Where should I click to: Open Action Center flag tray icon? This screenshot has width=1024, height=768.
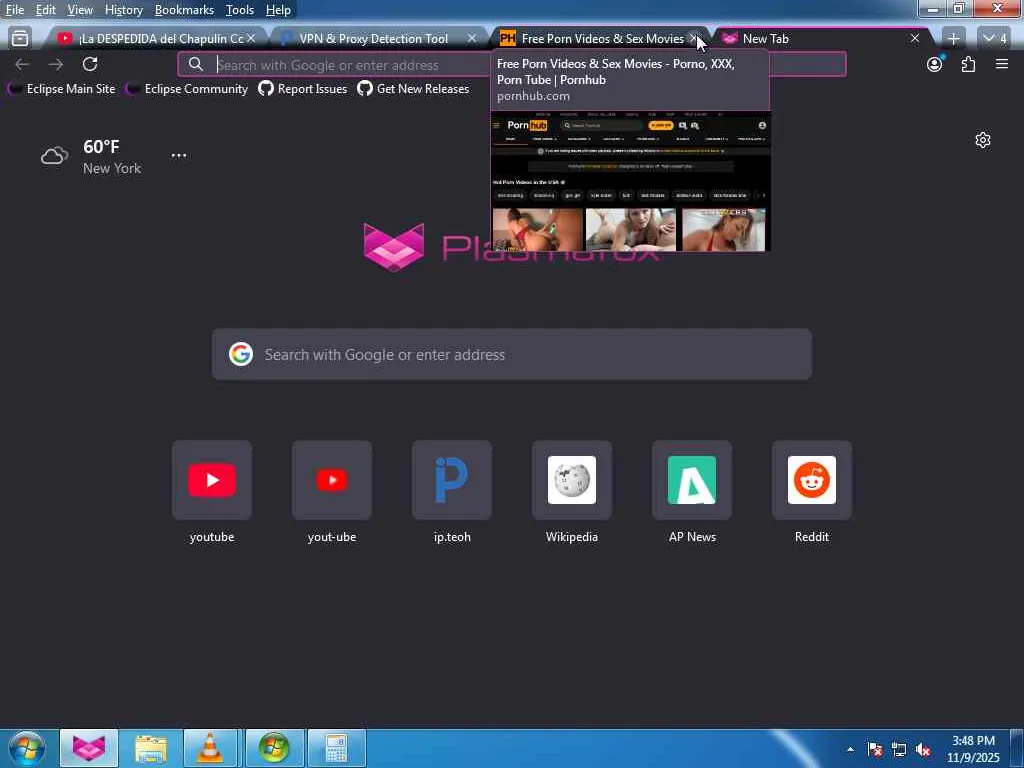875,750
